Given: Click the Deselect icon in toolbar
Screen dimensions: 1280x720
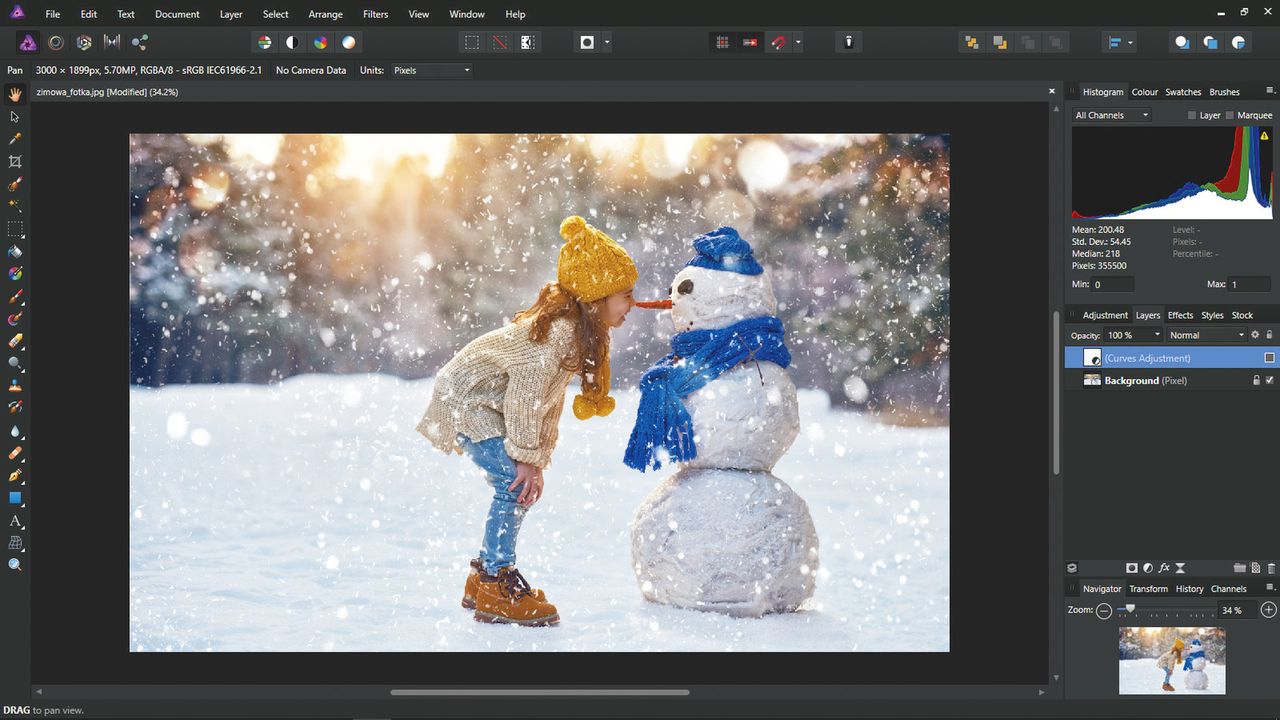Looking at the screenshot, I should tap(499, 42).
